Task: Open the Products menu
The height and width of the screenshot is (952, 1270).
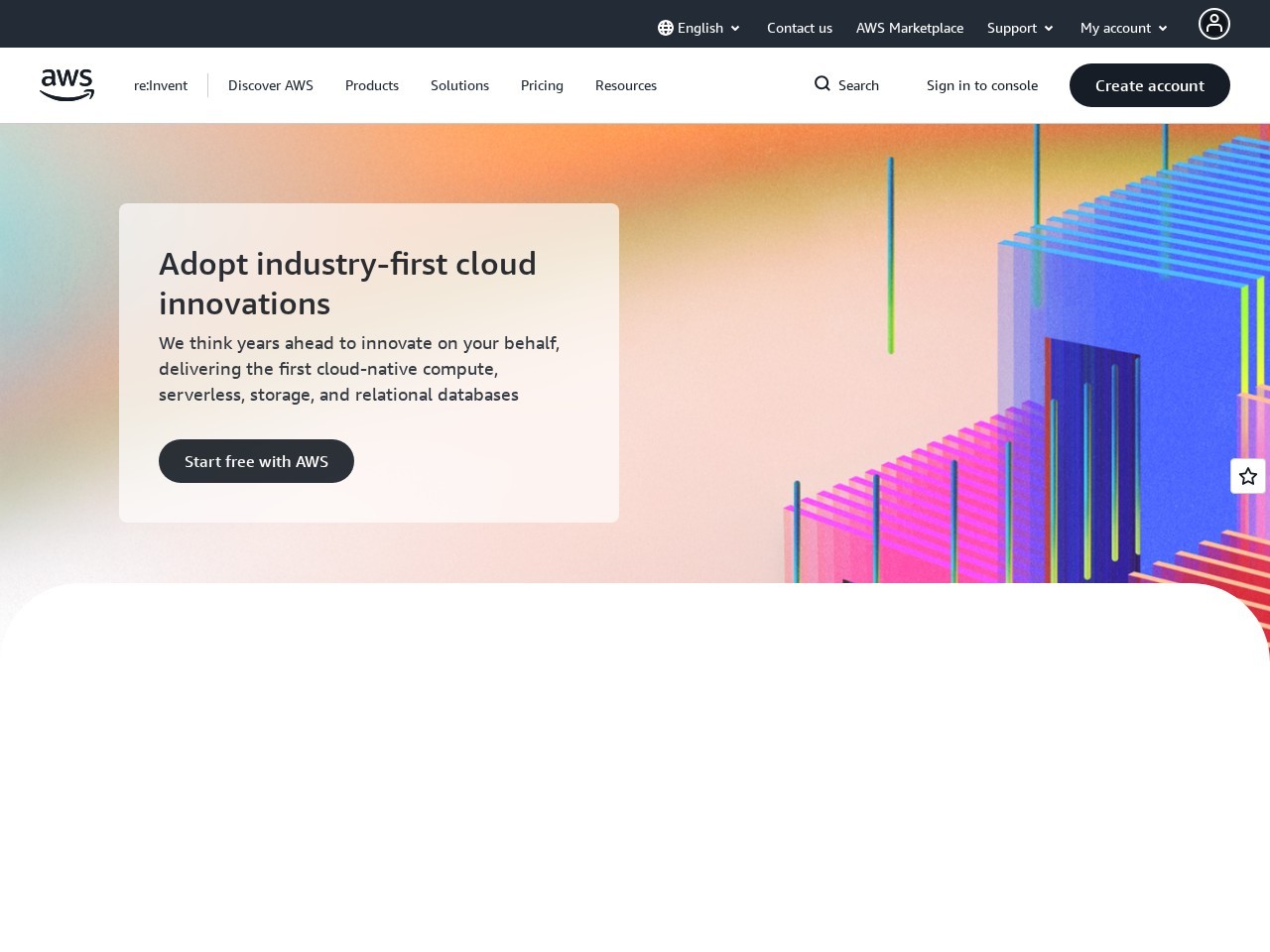Action: (372, 85)
